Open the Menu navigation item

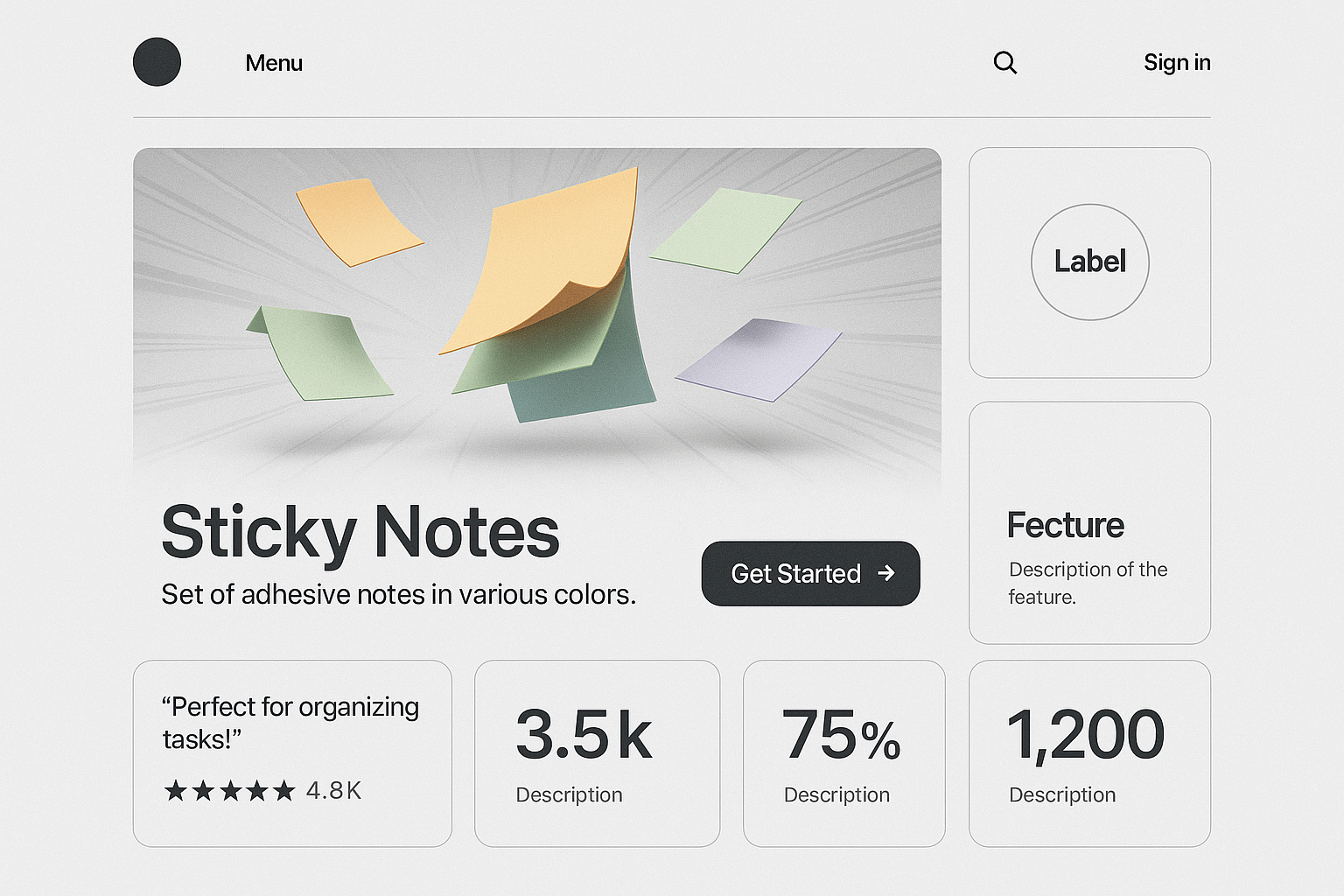click(274, 63)
